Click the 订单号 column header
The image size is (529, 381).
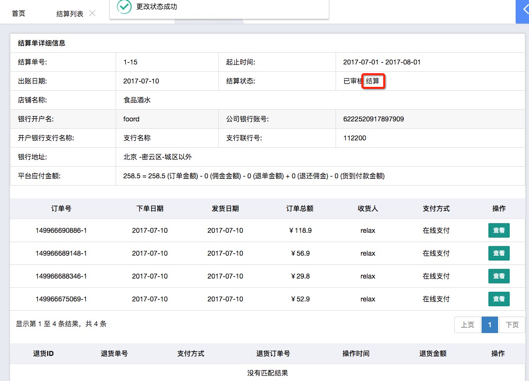pos(61,209)
